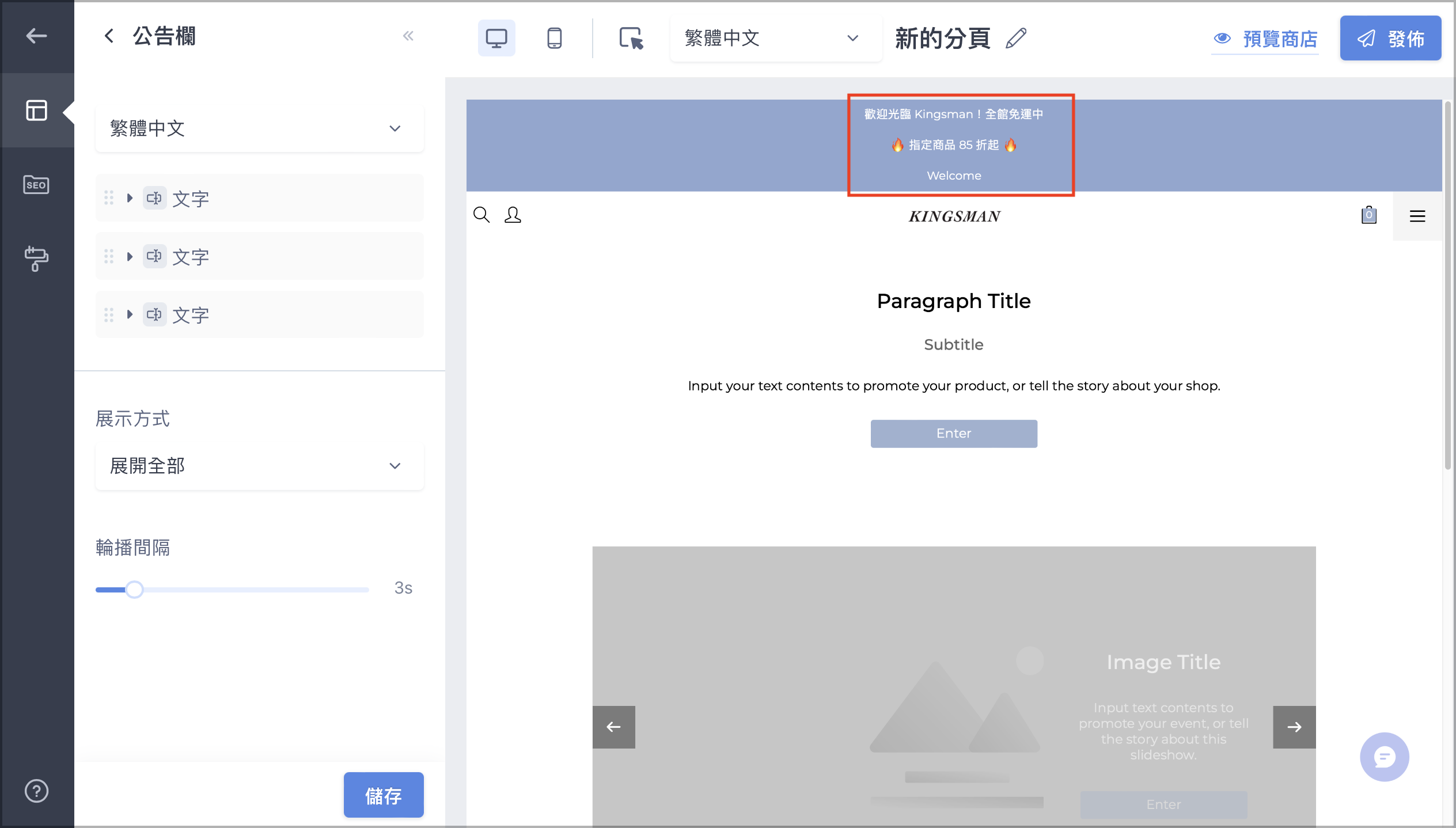Open the help question mark icon

(x=36, y=791)
